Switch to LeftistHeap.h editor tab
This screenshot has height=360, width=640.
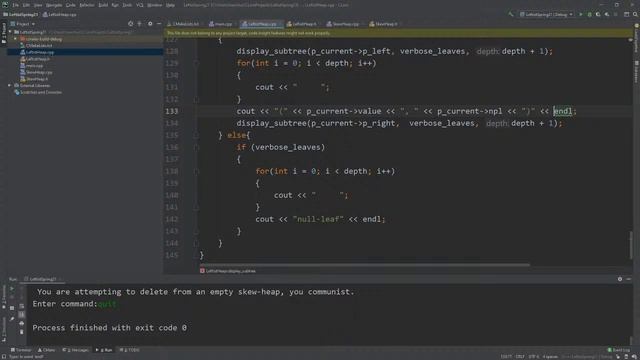point(302,24)
